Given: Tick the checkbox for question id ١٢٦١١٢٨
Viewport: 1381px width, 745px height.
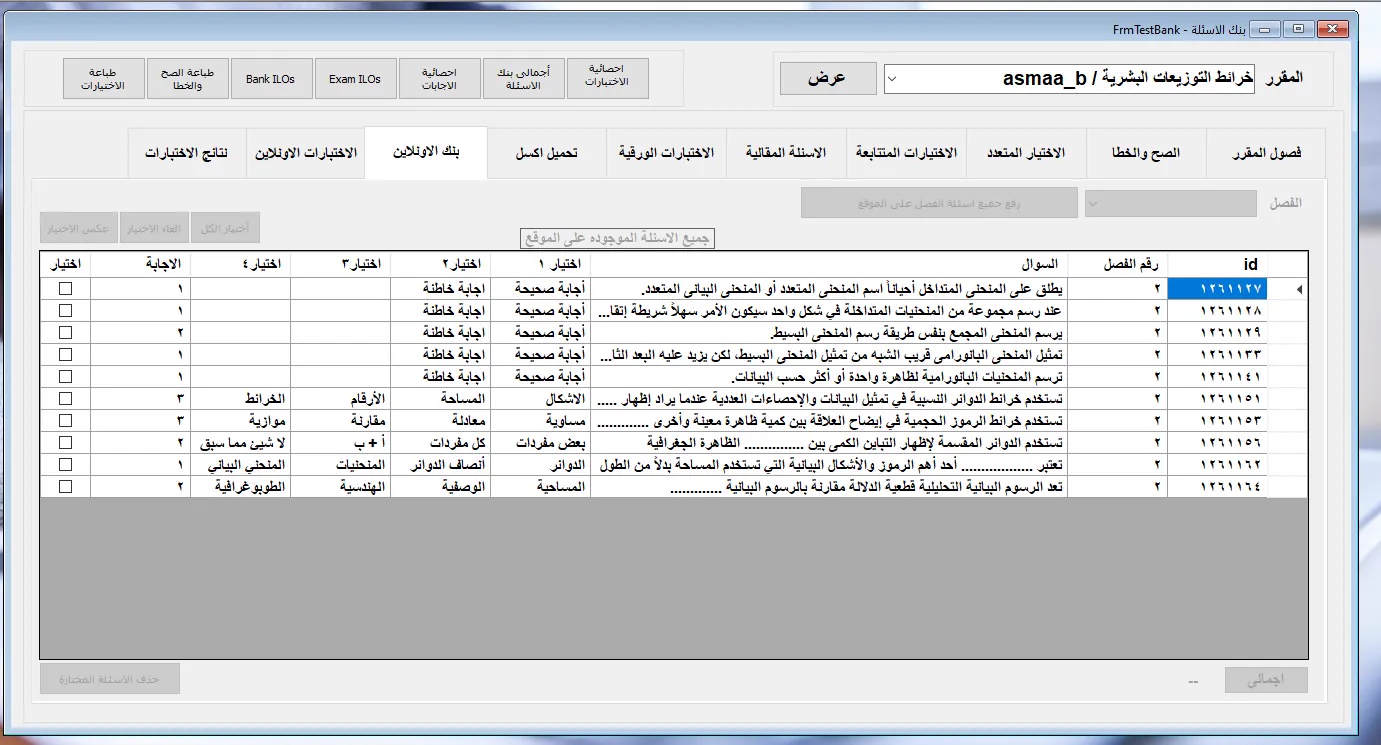Looking at the screenshot, I should tap(66, 310).
